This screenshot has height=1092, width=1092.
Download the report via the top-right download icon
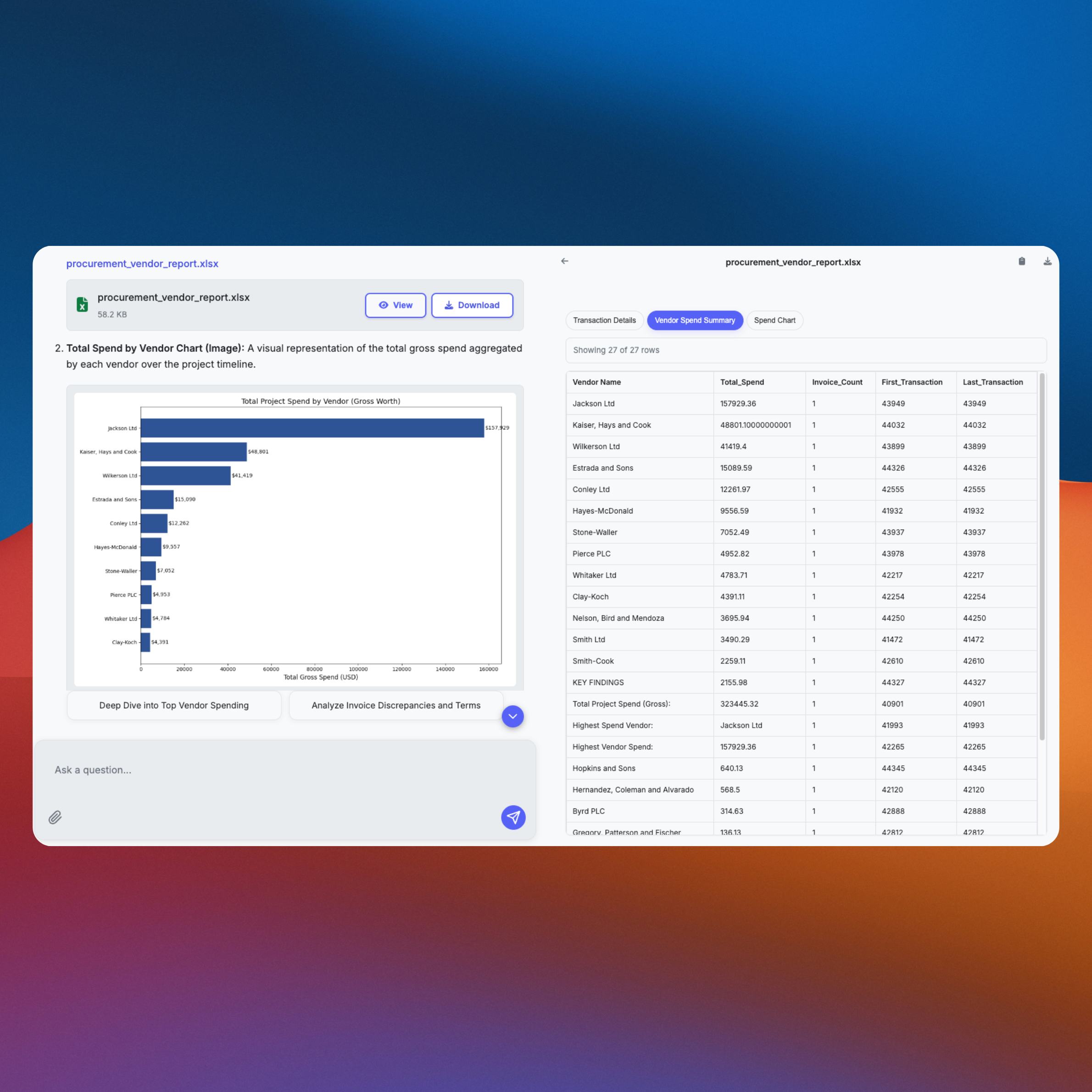[x=1048, y=262]
